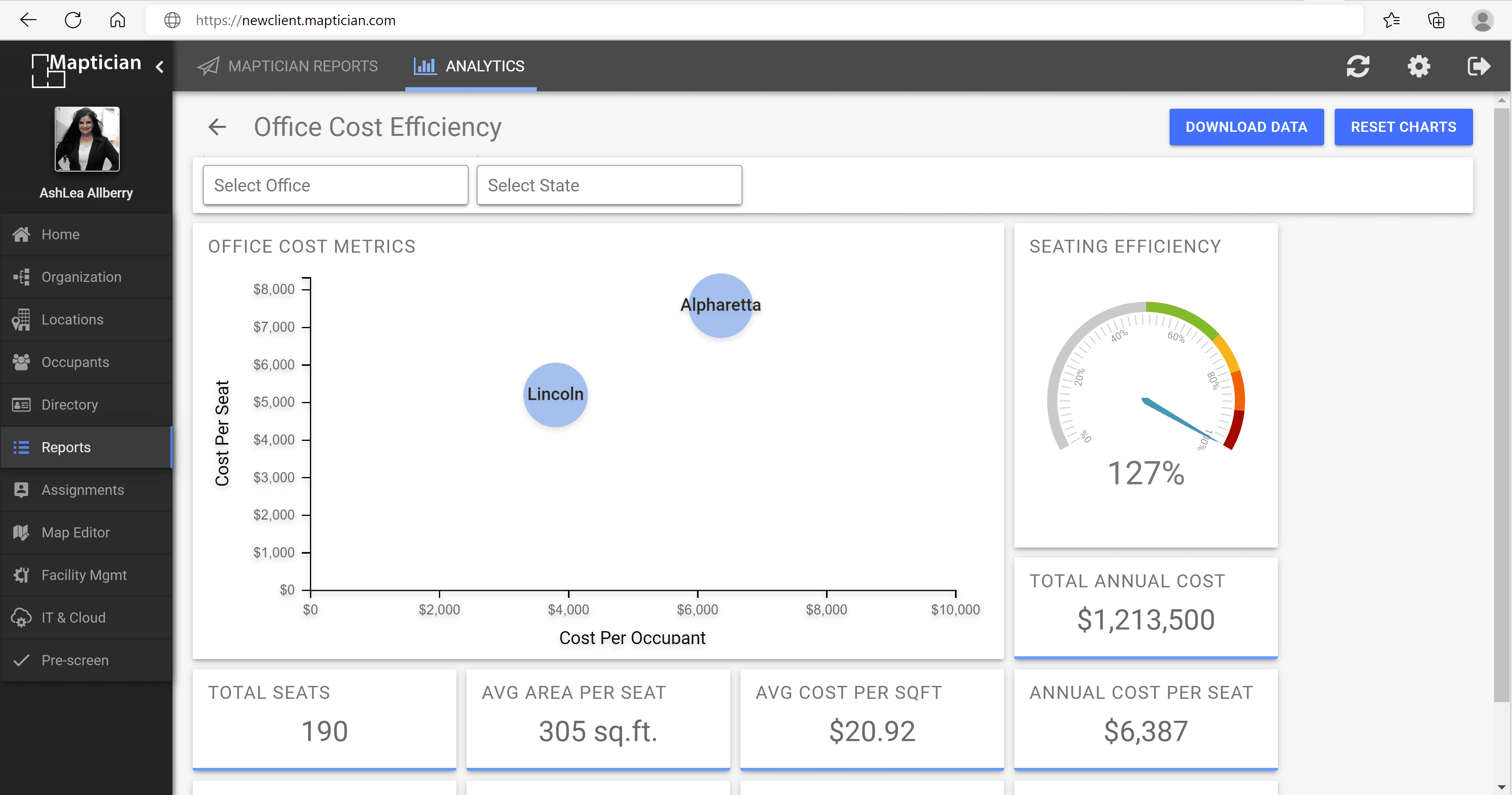1512x795 pixels.
Task: Click the Reports sidebar icon
Action: click(22, 447)
